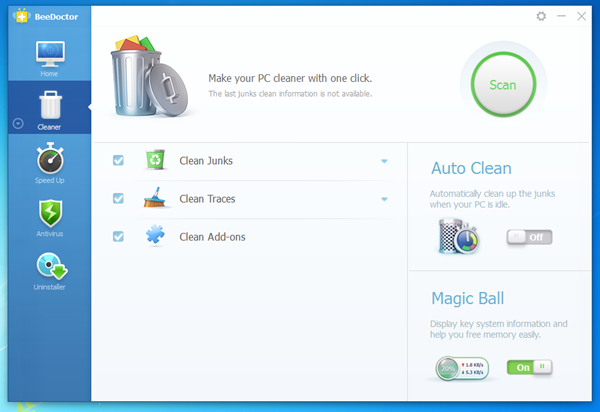Close the BeeDoctor window

click(582, 16)
